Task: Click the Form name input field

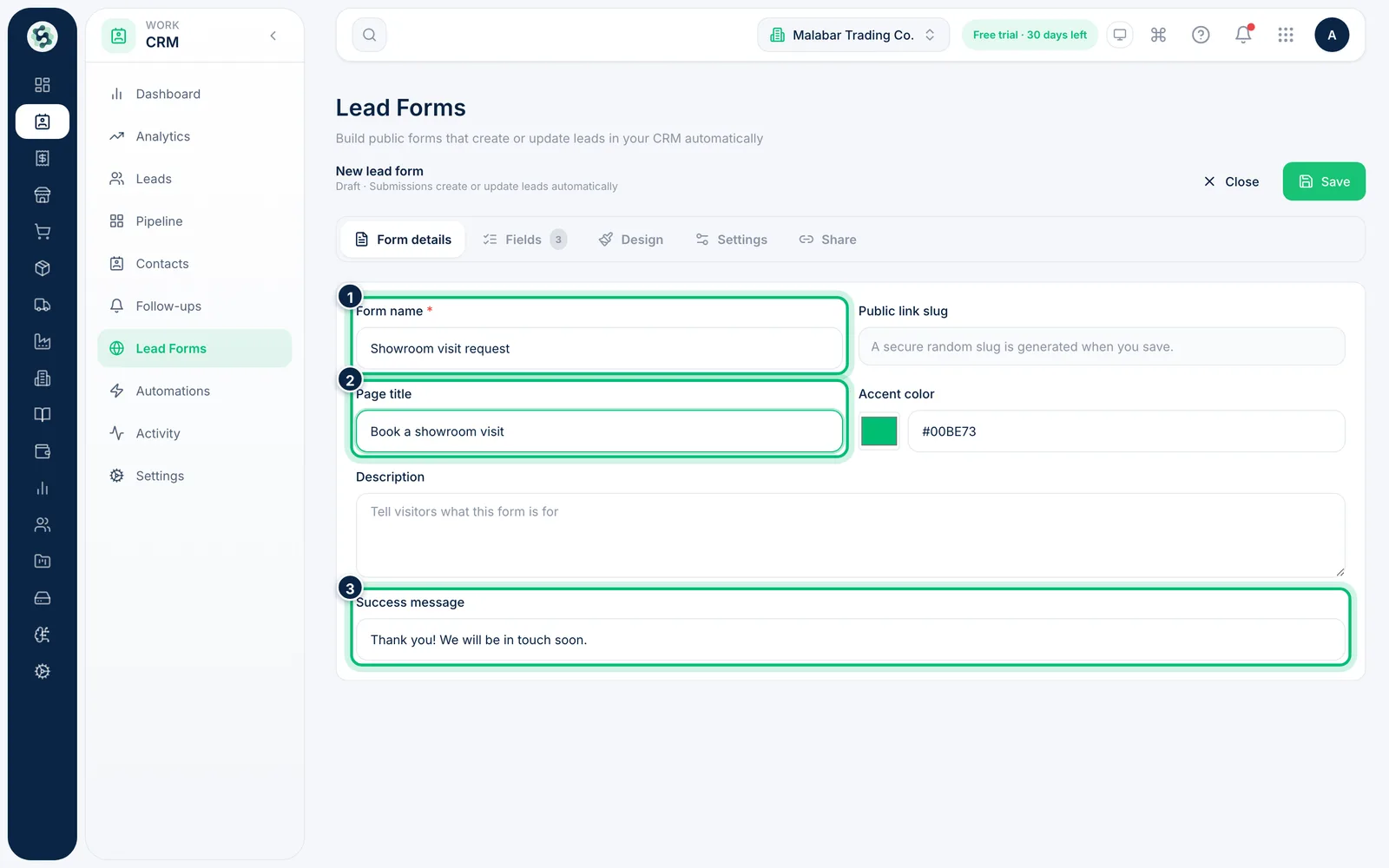Action: (599, 348)
